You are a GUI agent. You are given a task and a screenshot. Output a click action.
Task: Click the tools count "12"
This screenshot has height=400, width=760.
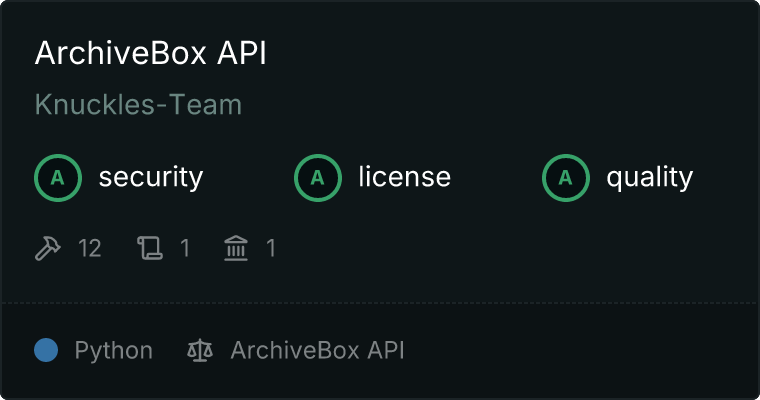[90, 248]
